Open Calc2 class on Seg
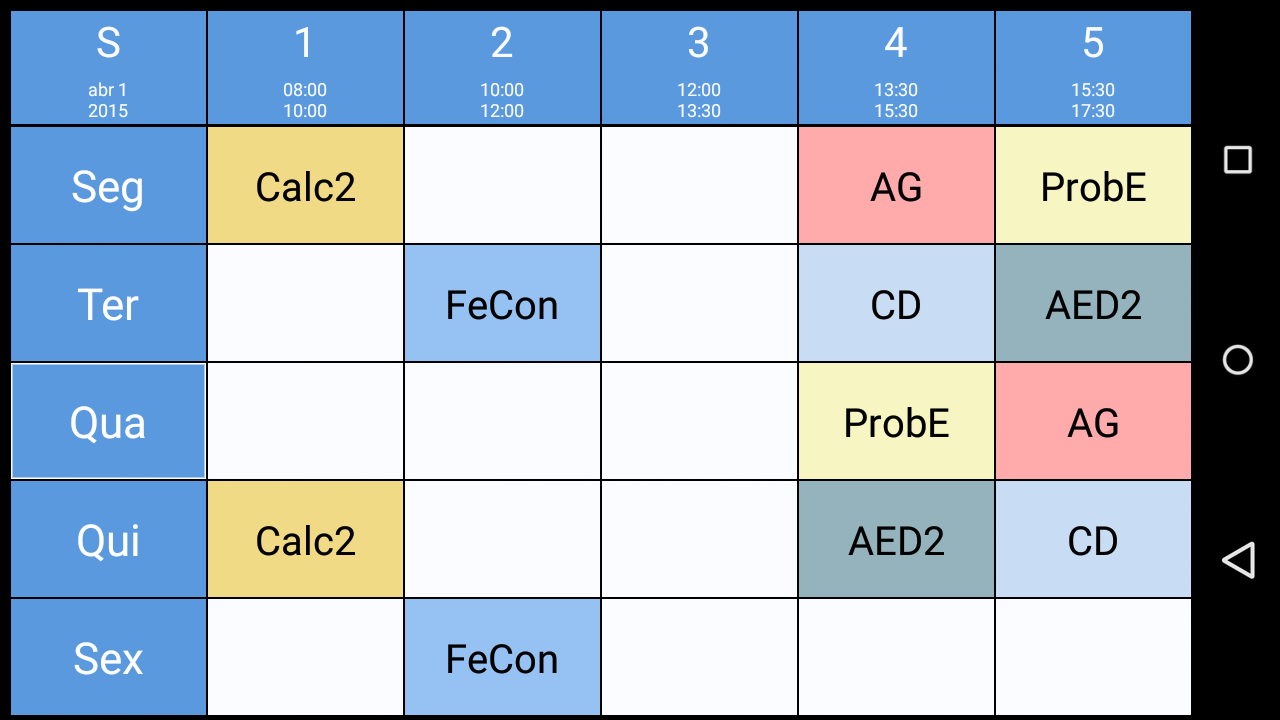 (x=305, y=186)
